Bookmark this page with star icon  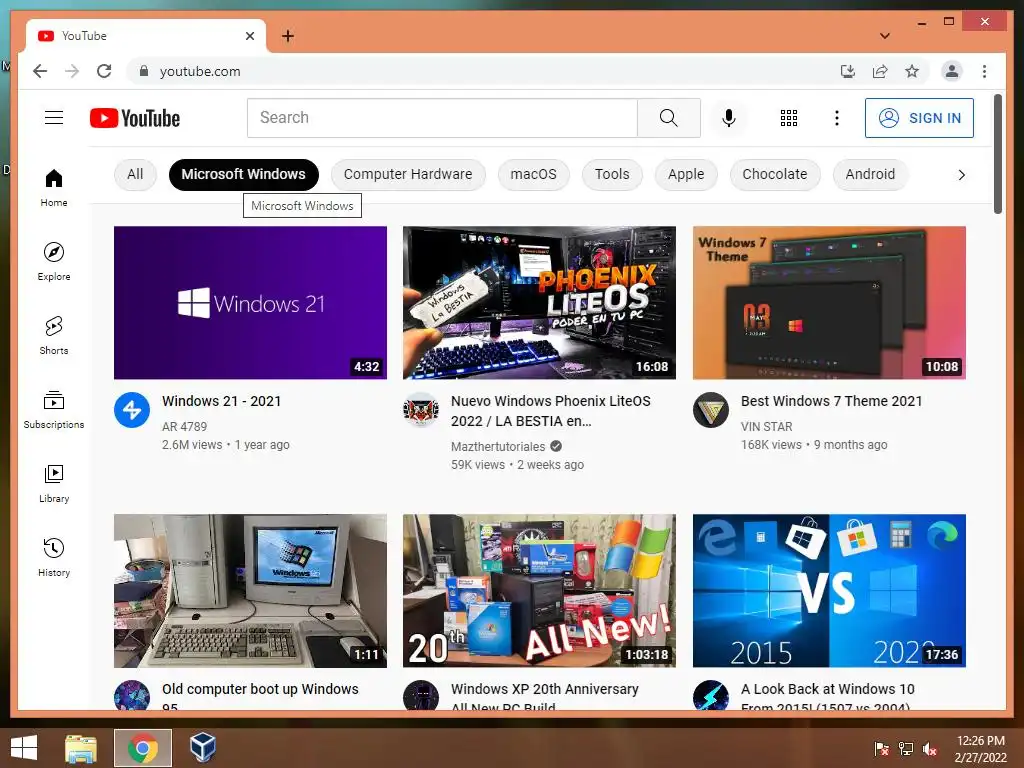tap(912, 71)
